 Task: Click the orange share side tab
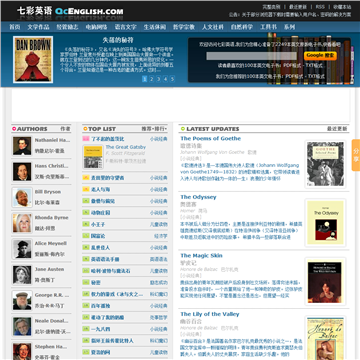tap(356, 155)
